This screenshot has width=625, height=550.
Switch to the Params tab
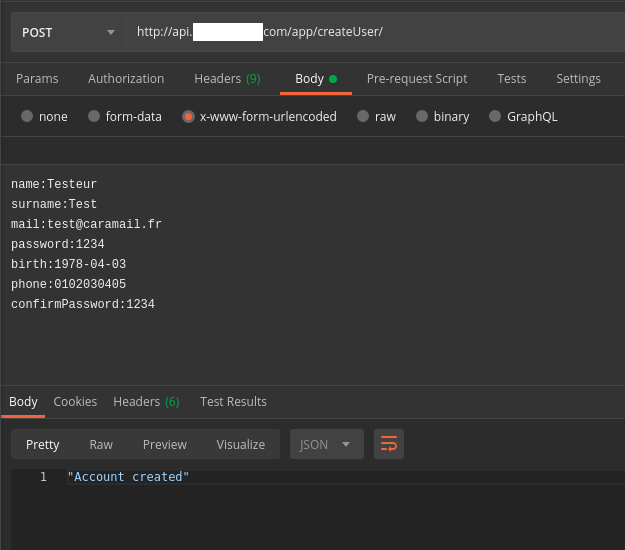[37, 79]
